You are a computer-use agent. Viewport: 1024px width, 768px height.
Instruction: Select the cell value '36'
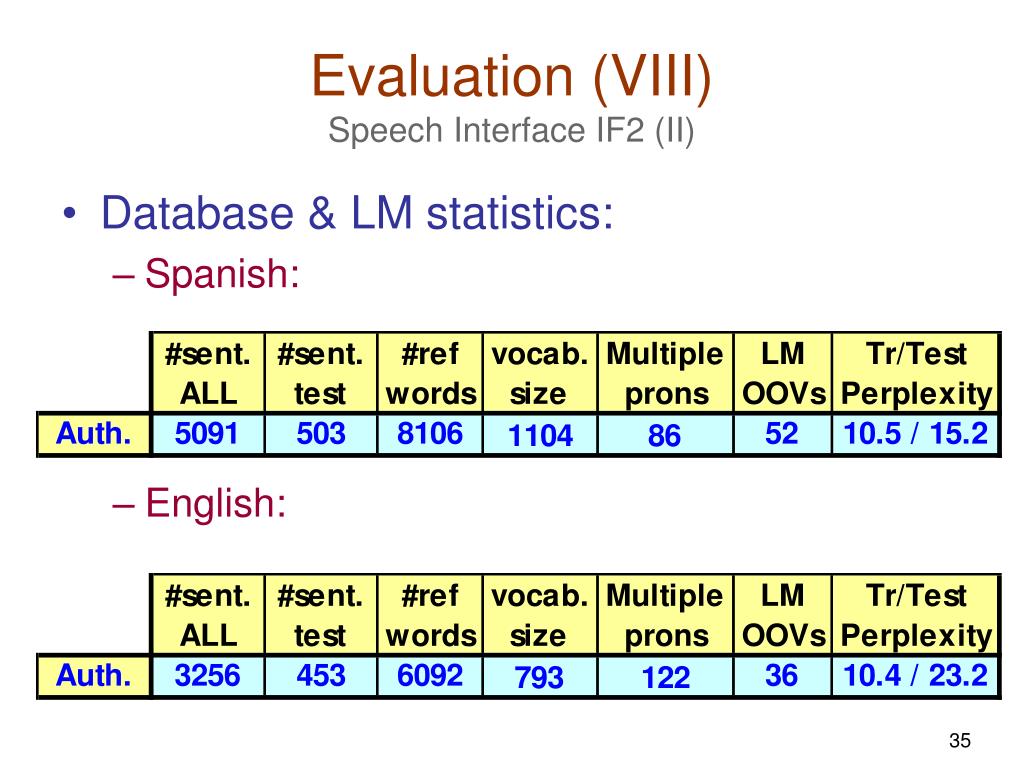click(781, 675)
